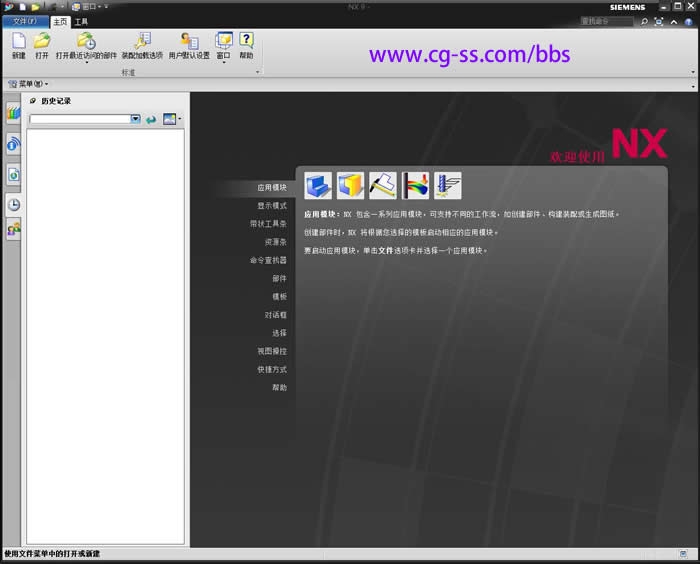
Task: Click the Help (帮助) ribbon icon
Action: (246, 41)
